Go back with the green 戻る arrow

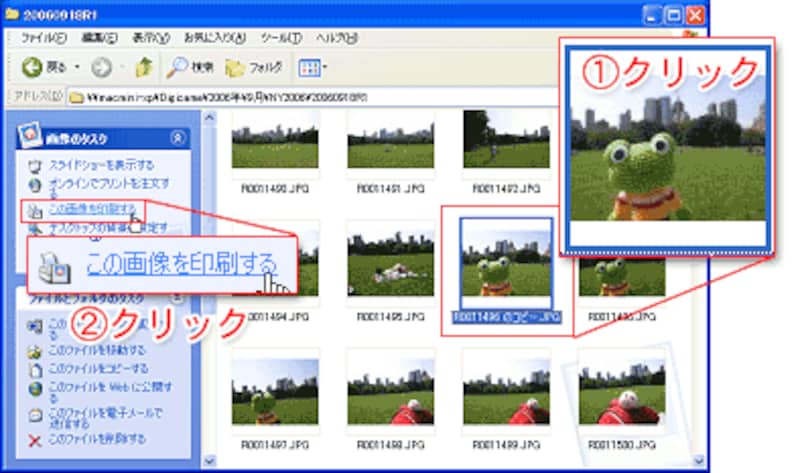pyautogui.click(x=32, y=67)
